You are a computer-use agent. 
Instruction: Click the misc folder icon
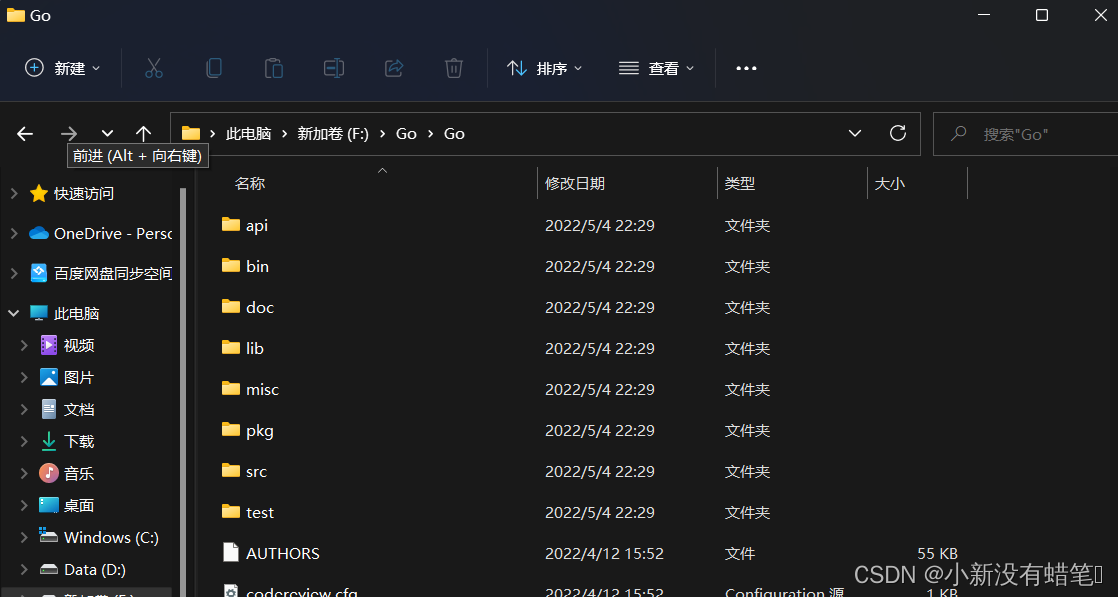tap(230, 389)
